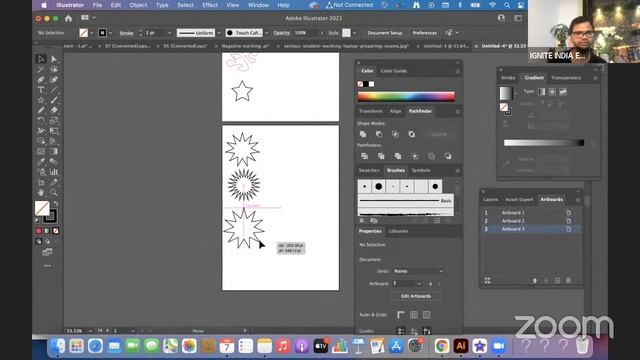Click the Expand button in Pathfinder
The height and width of the screenshot is (360, 640).
[x=439, y=134]
